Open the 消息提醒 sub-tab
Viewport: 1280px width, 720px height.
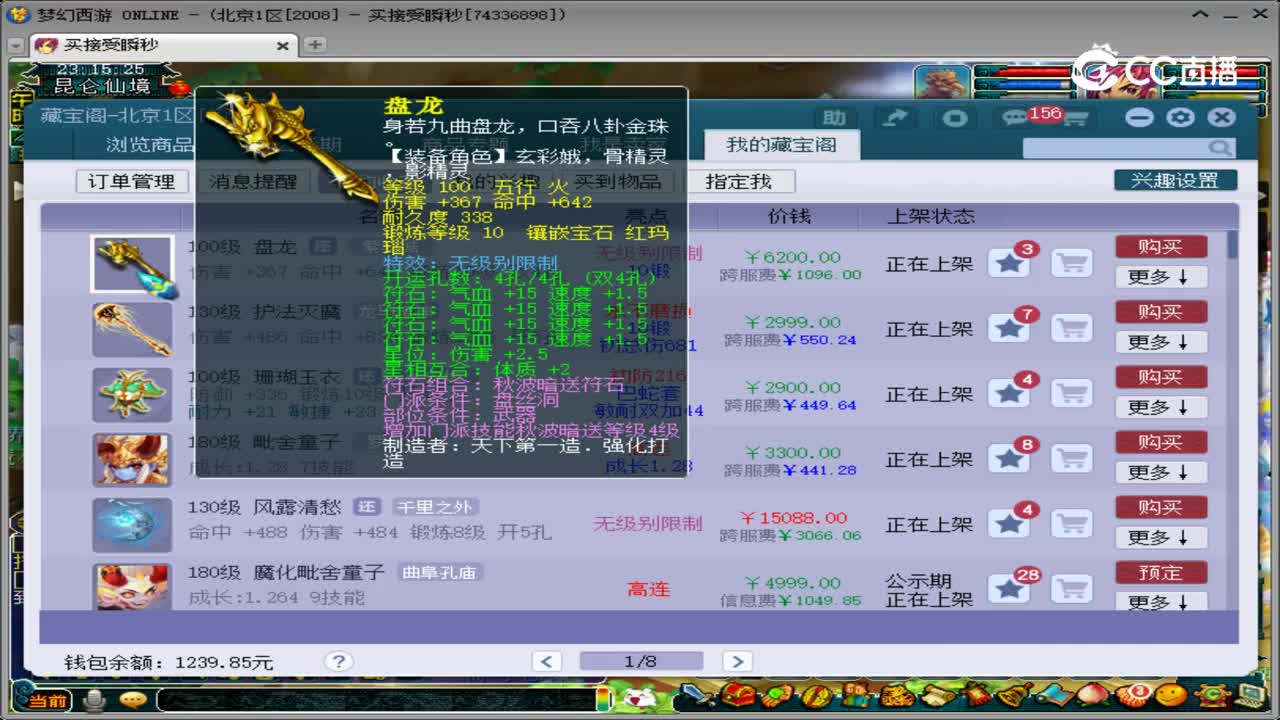253,181
